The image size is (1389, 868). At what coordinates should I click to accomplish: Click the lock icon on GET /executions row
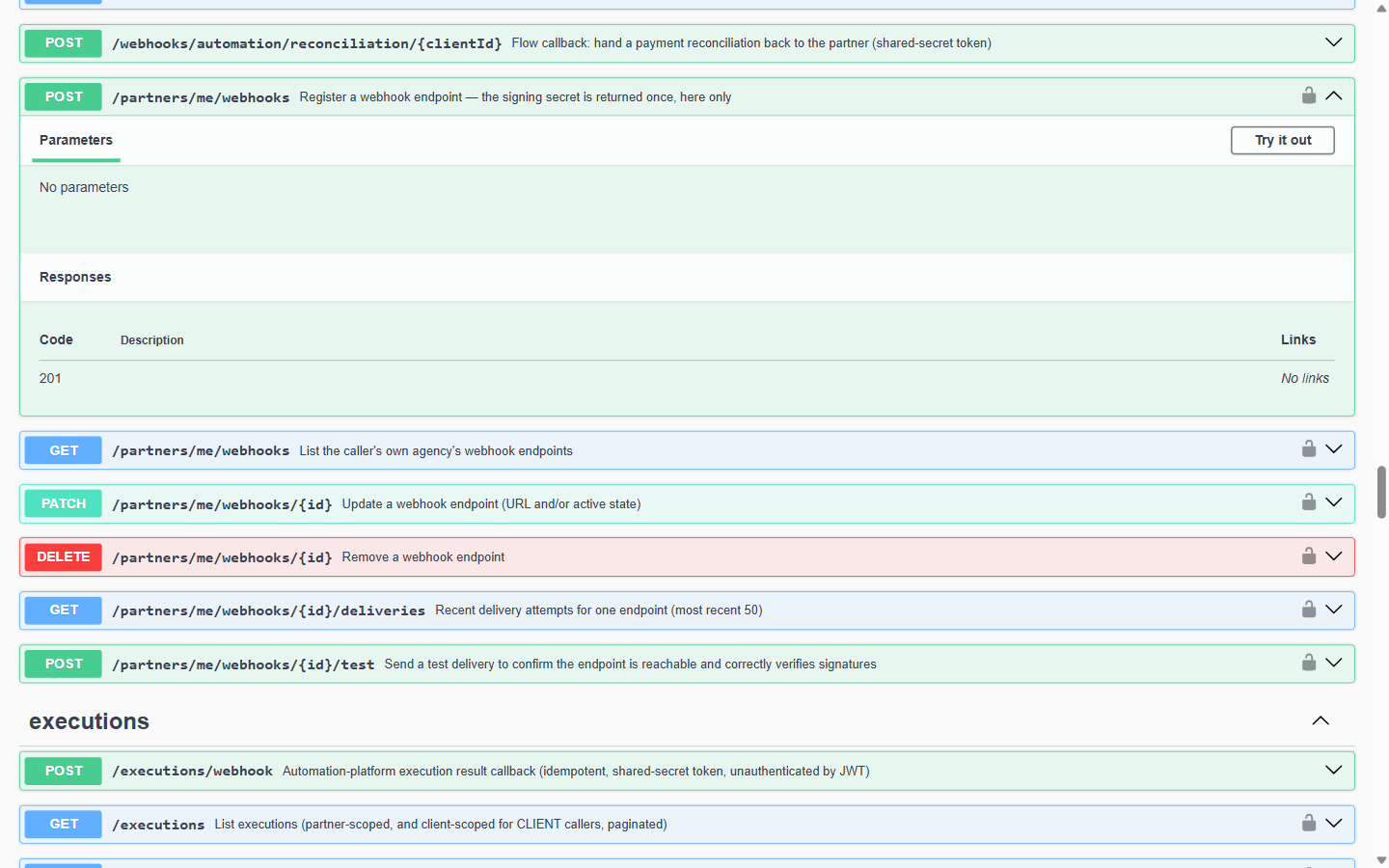[1309, 824]
